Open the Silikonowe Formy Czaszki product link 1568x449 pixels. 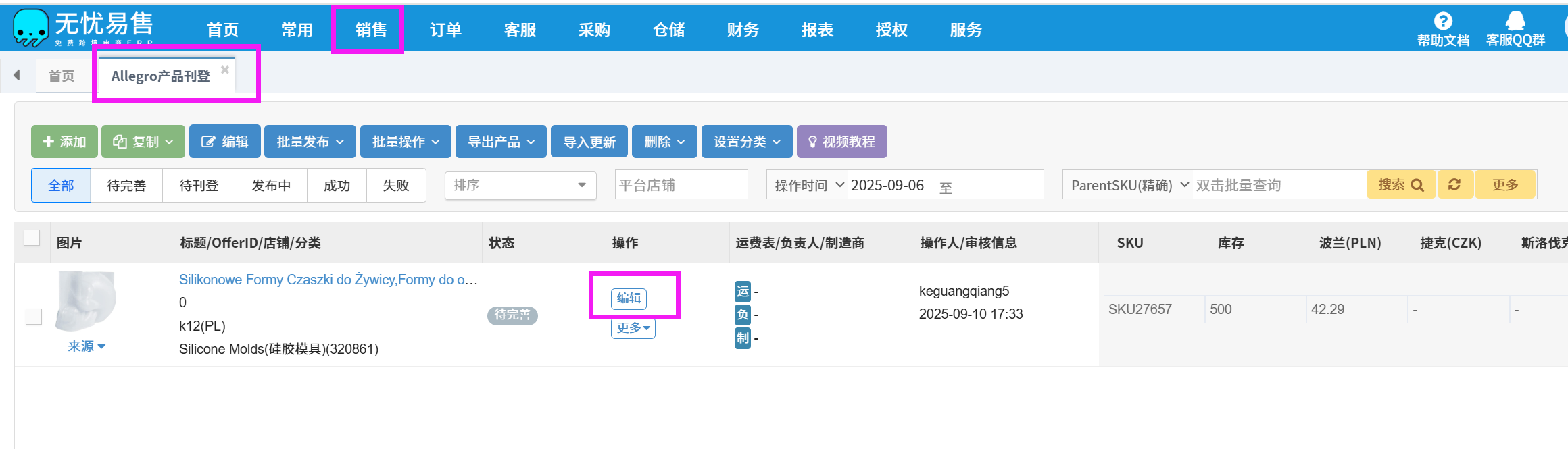tap(328, 280)
